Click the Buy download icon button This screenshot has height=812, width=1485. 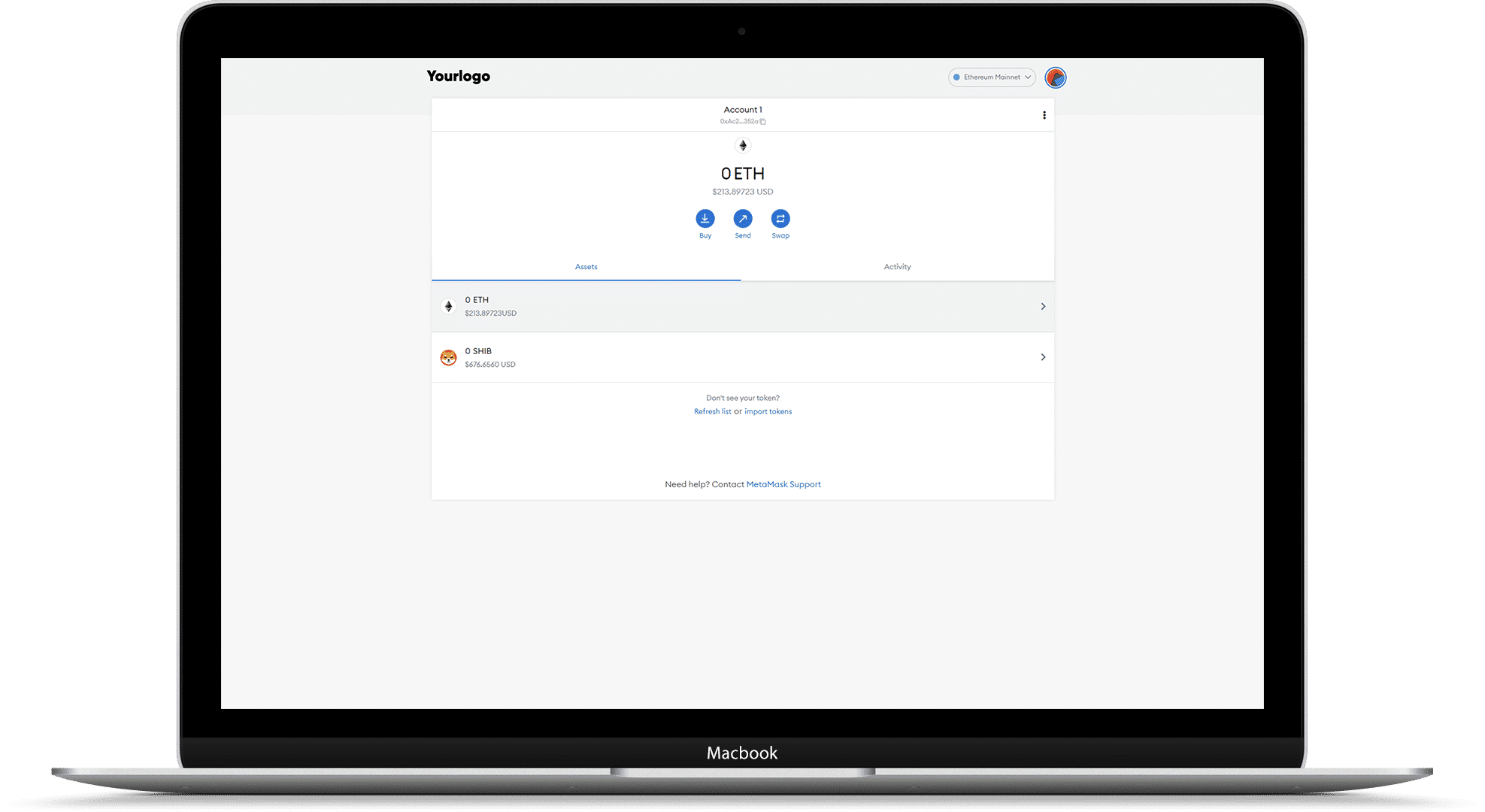pos(705,219)
